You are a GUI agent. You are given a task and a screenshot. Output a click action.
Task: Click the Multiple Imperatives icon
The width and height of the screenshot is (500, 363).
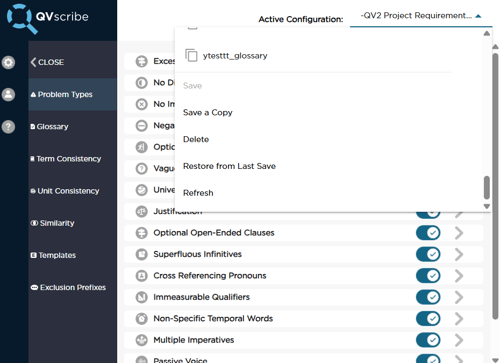(142, 340)
